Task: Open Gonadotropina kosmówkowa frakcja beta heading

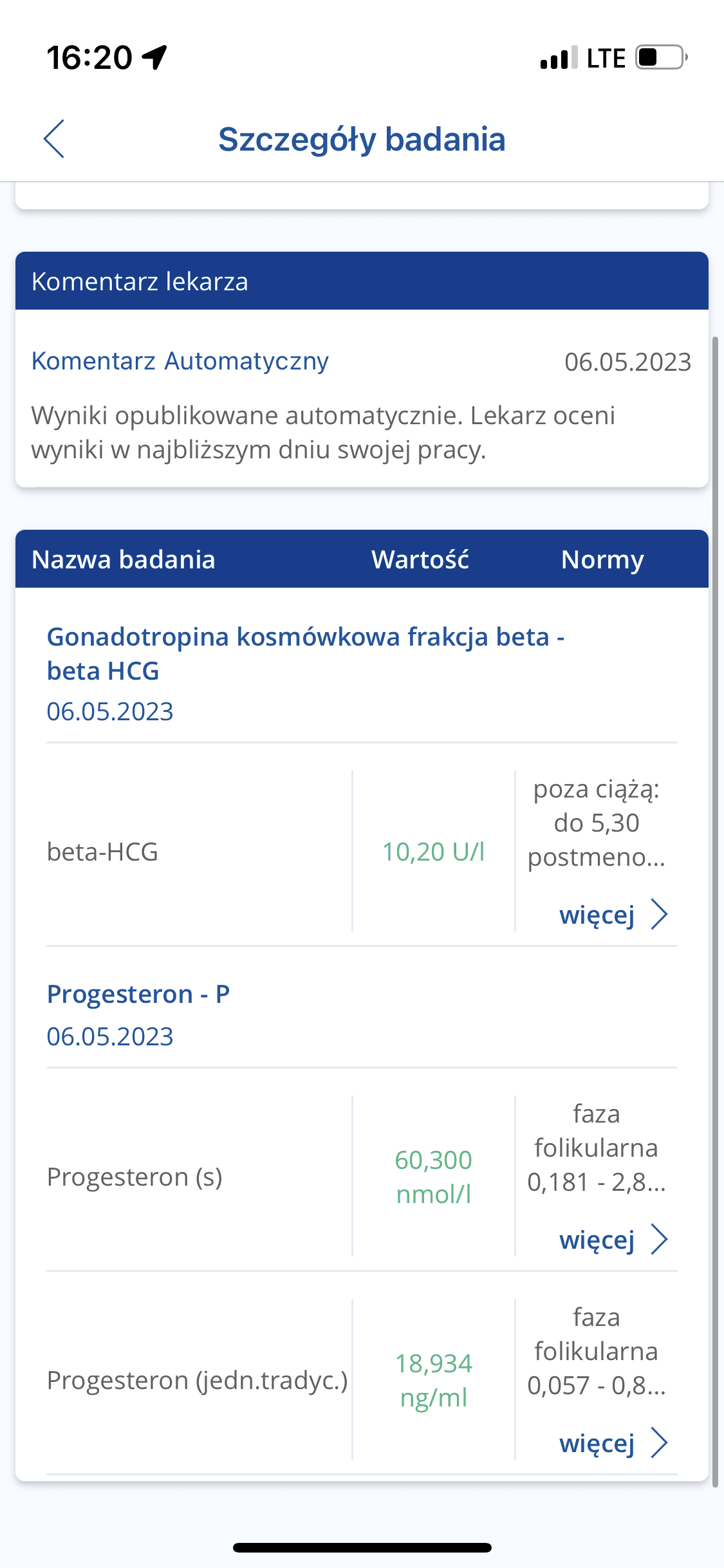Action: (x=306, y=653)
